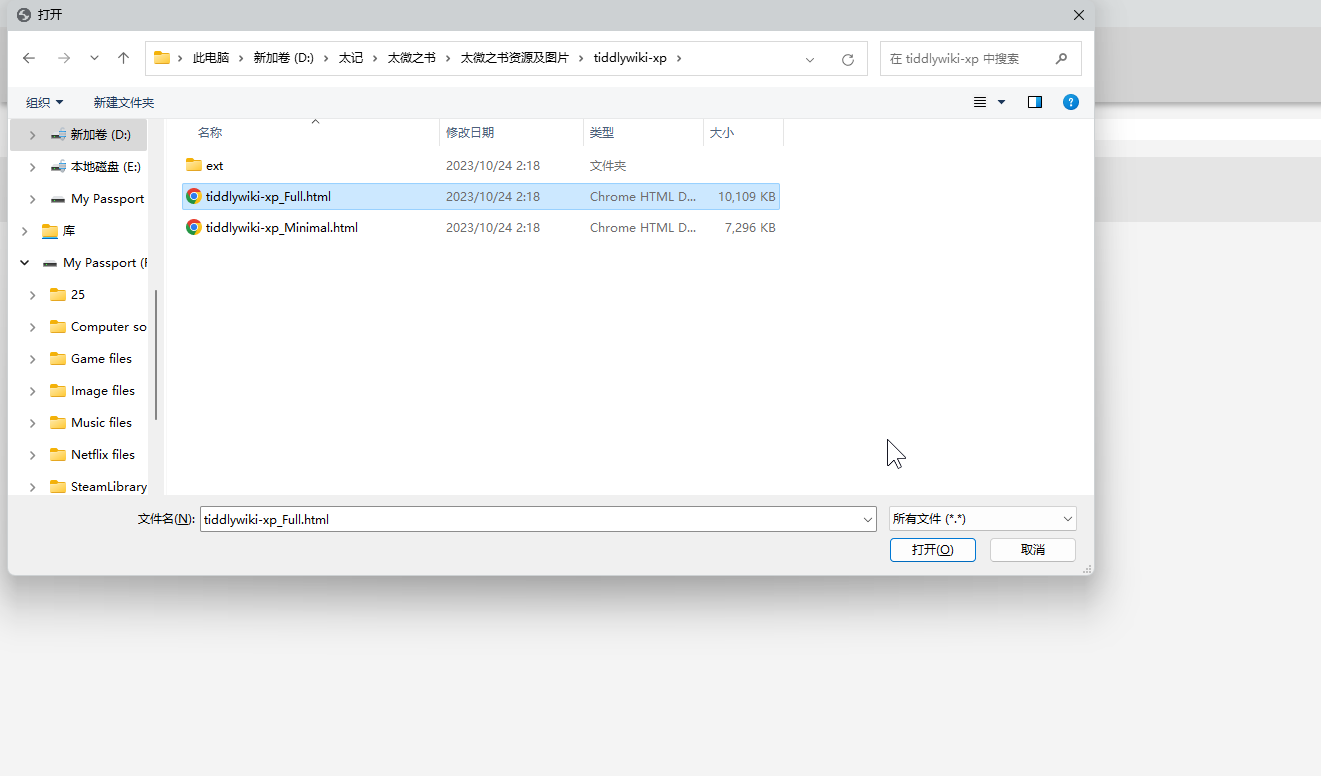1321x776 pixels.
Task: Click 打开(O) button
Action: [x=933, y=550]
